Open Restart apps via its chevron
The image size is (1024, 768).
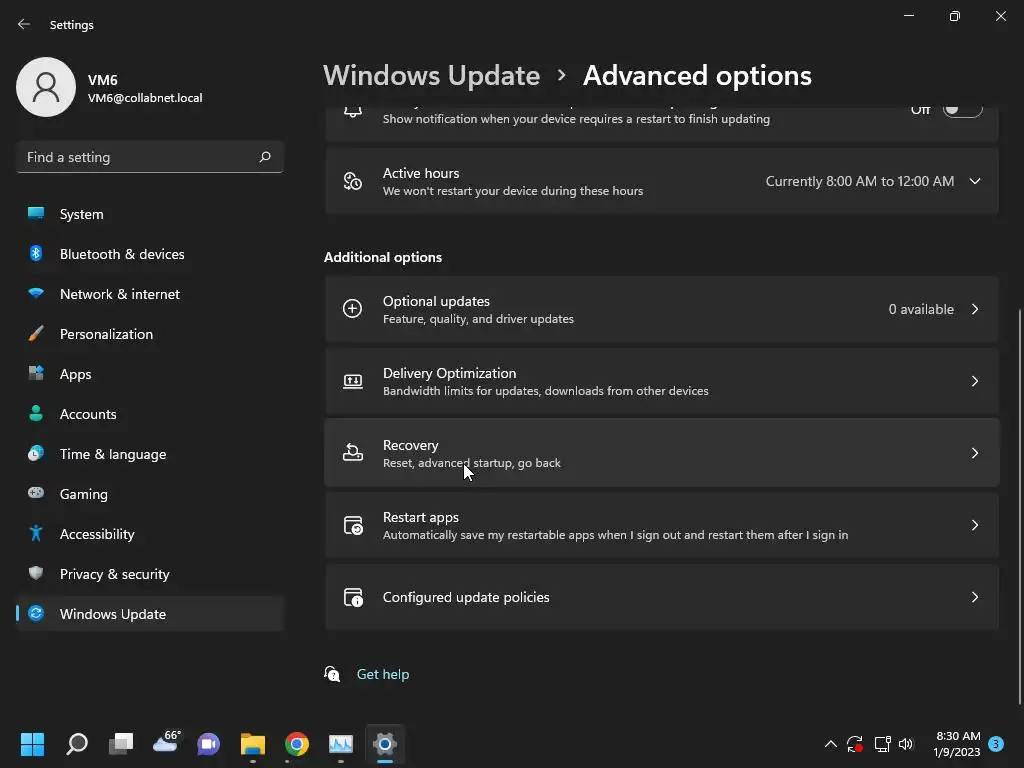[975, 525]
